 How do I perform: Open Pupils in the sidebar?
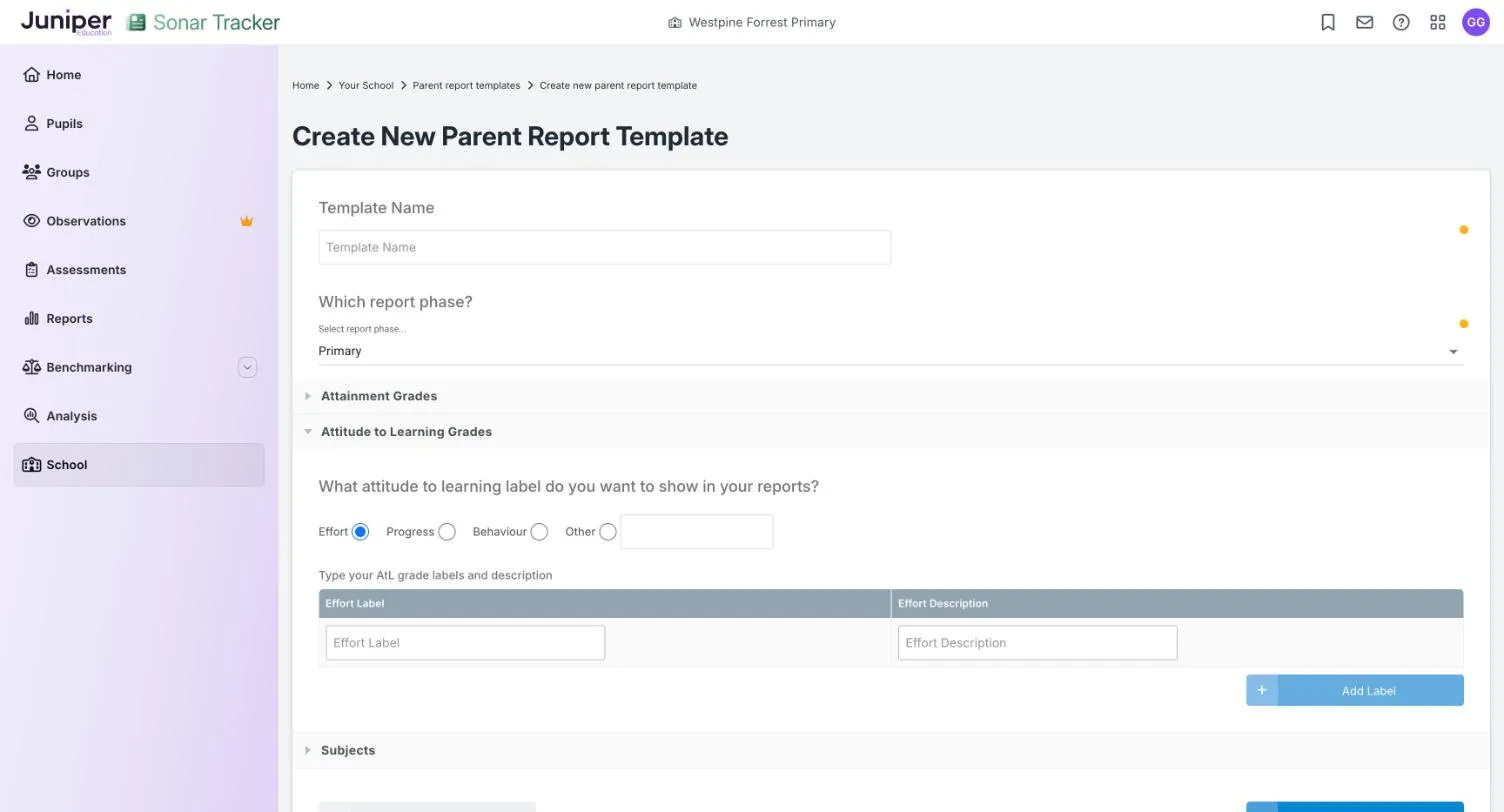[139, 124]
